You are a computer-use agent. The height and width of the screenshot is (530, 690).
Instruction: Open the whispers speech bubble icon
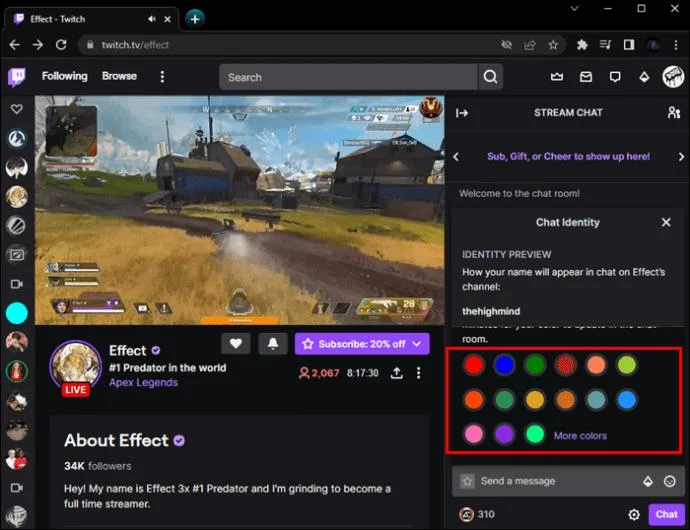click(615, 77)
